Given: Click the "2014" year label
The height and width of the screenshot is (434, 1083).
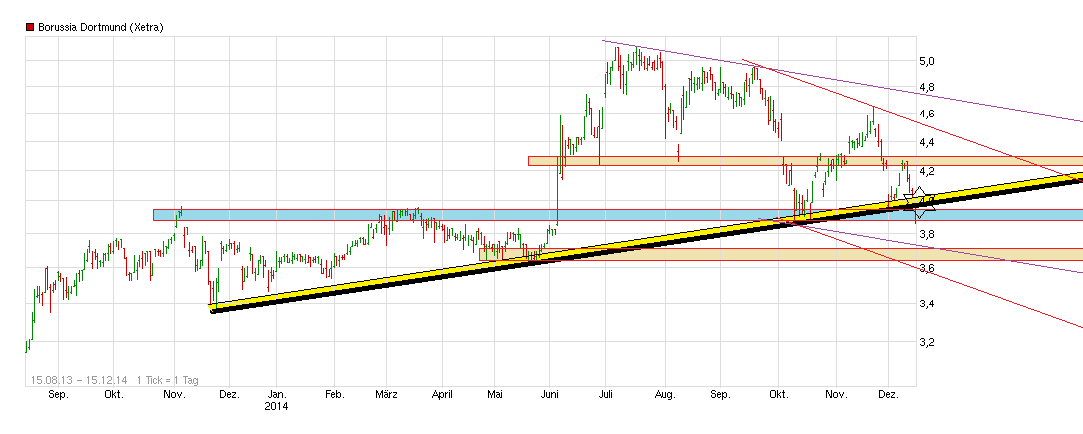Looking at the screenshot, I should (276, 406).
